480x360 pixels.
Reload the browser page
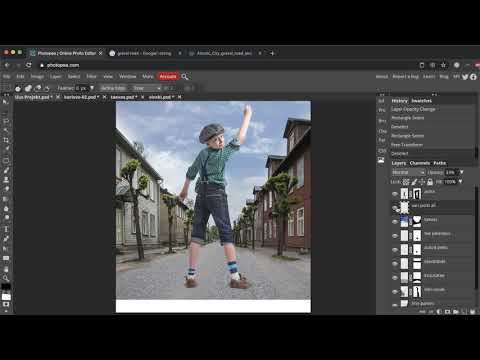pyautogui.click(x=28, y=65)
